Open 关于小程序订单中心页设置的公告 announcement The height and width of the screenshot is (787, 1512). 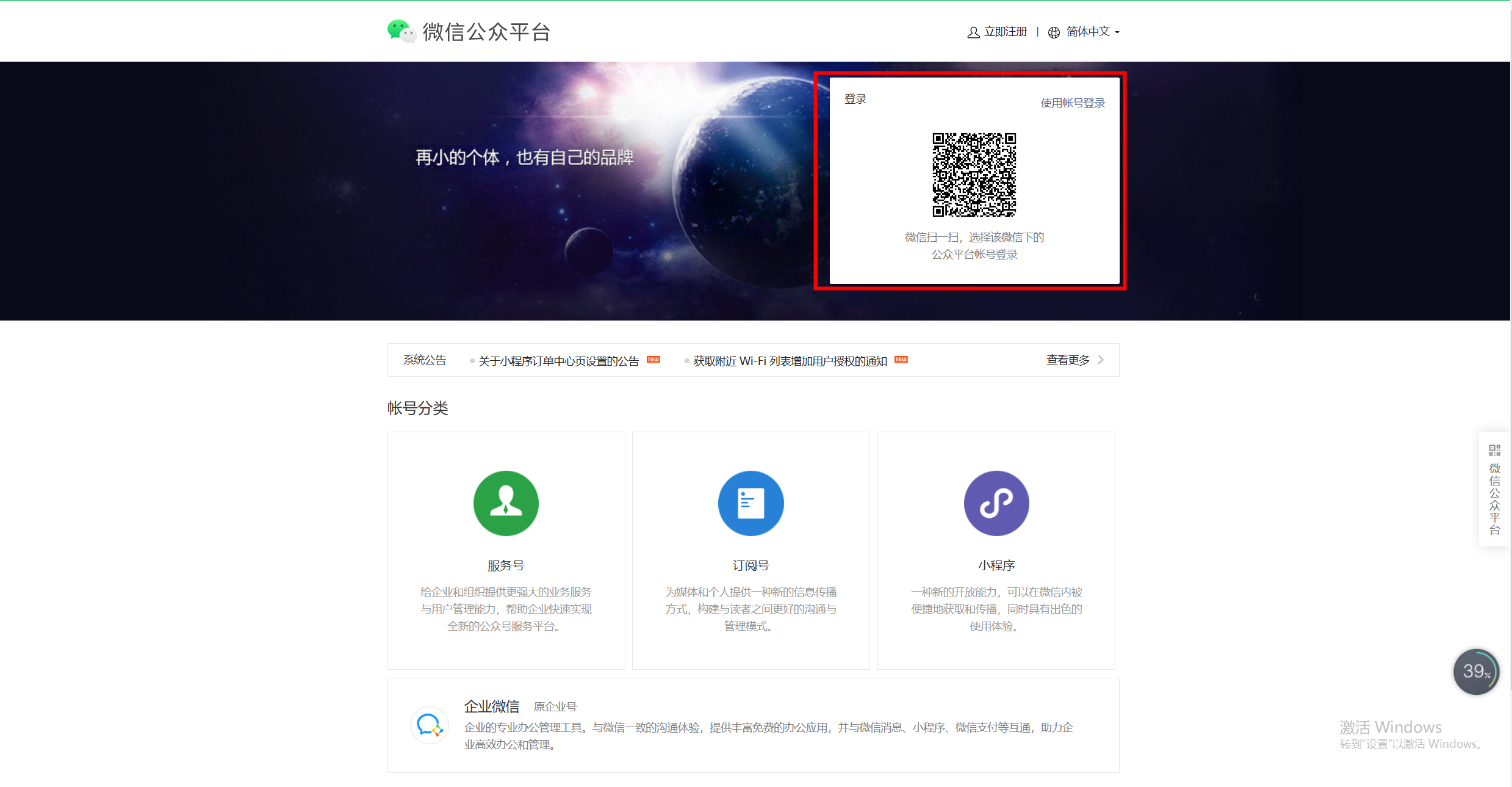click(558, 361)
